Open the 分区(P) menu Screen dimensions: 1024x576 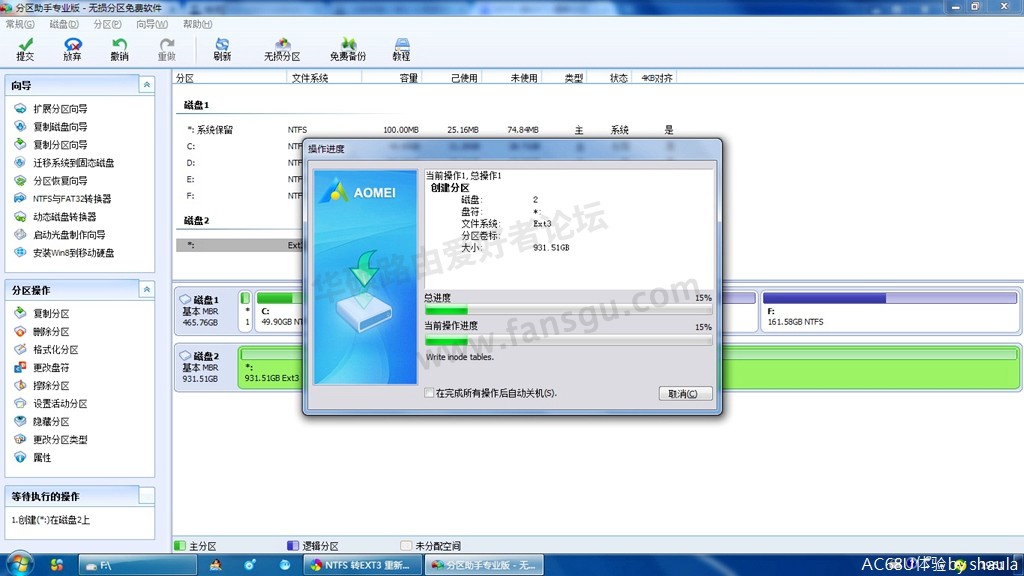[x=107, y=24]
